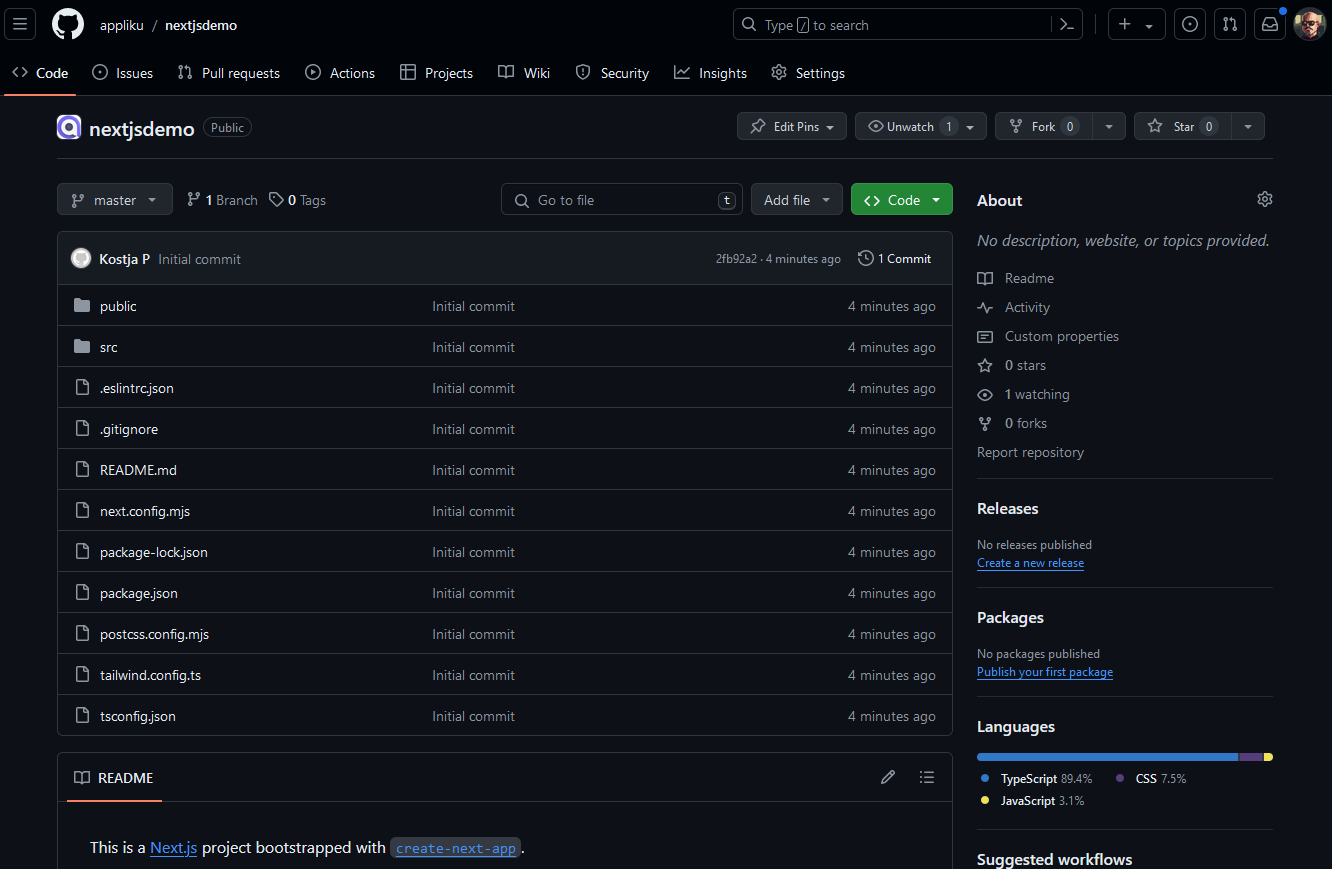Viewport: 1332px width, 869px height.
Task: Open the notifications inbox icon
Action: point(1269,25)
